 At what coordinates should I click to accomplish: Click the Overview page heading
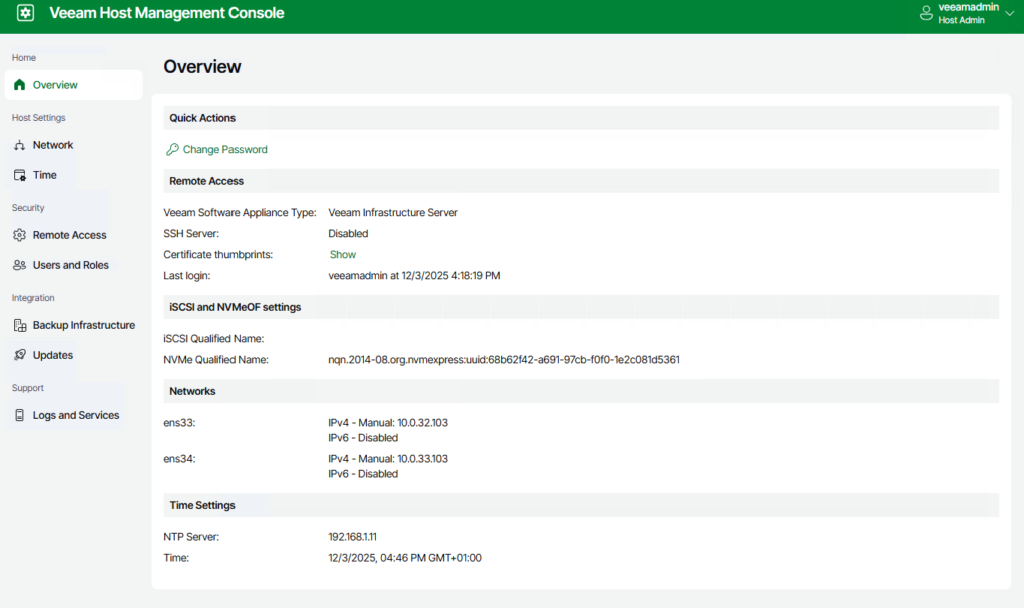point(202,67)
